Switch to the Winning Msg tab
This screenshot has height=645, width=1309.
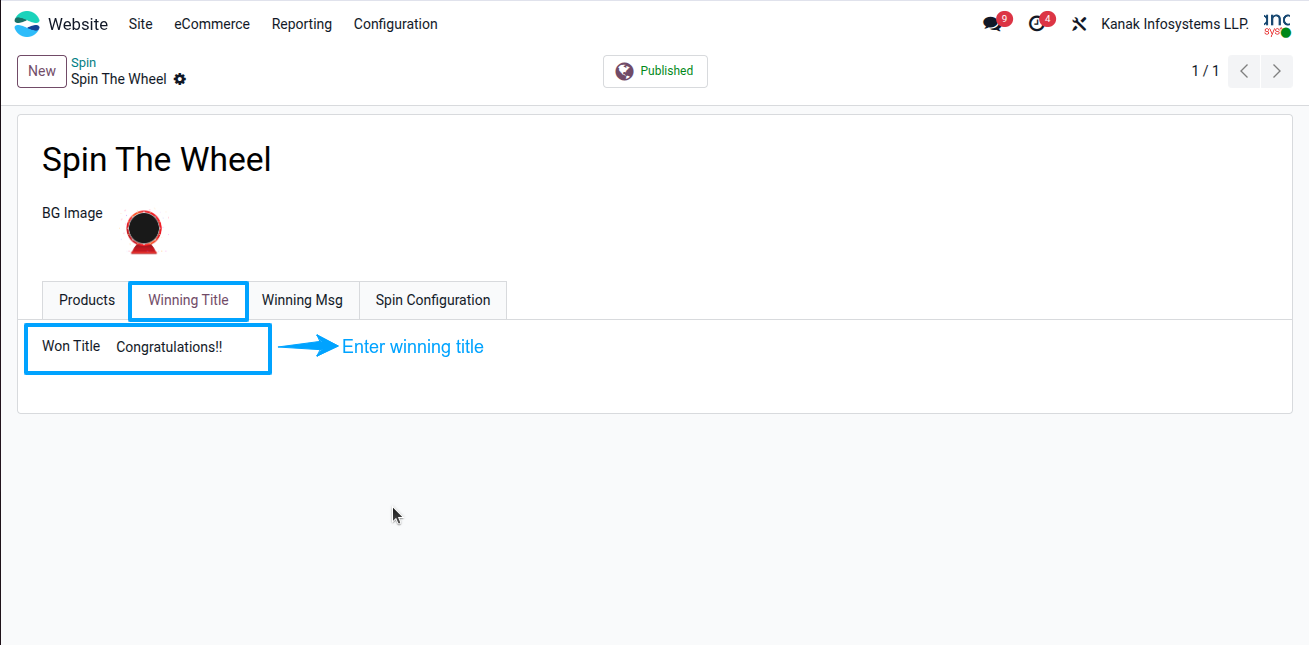click(x=302, y=300)
